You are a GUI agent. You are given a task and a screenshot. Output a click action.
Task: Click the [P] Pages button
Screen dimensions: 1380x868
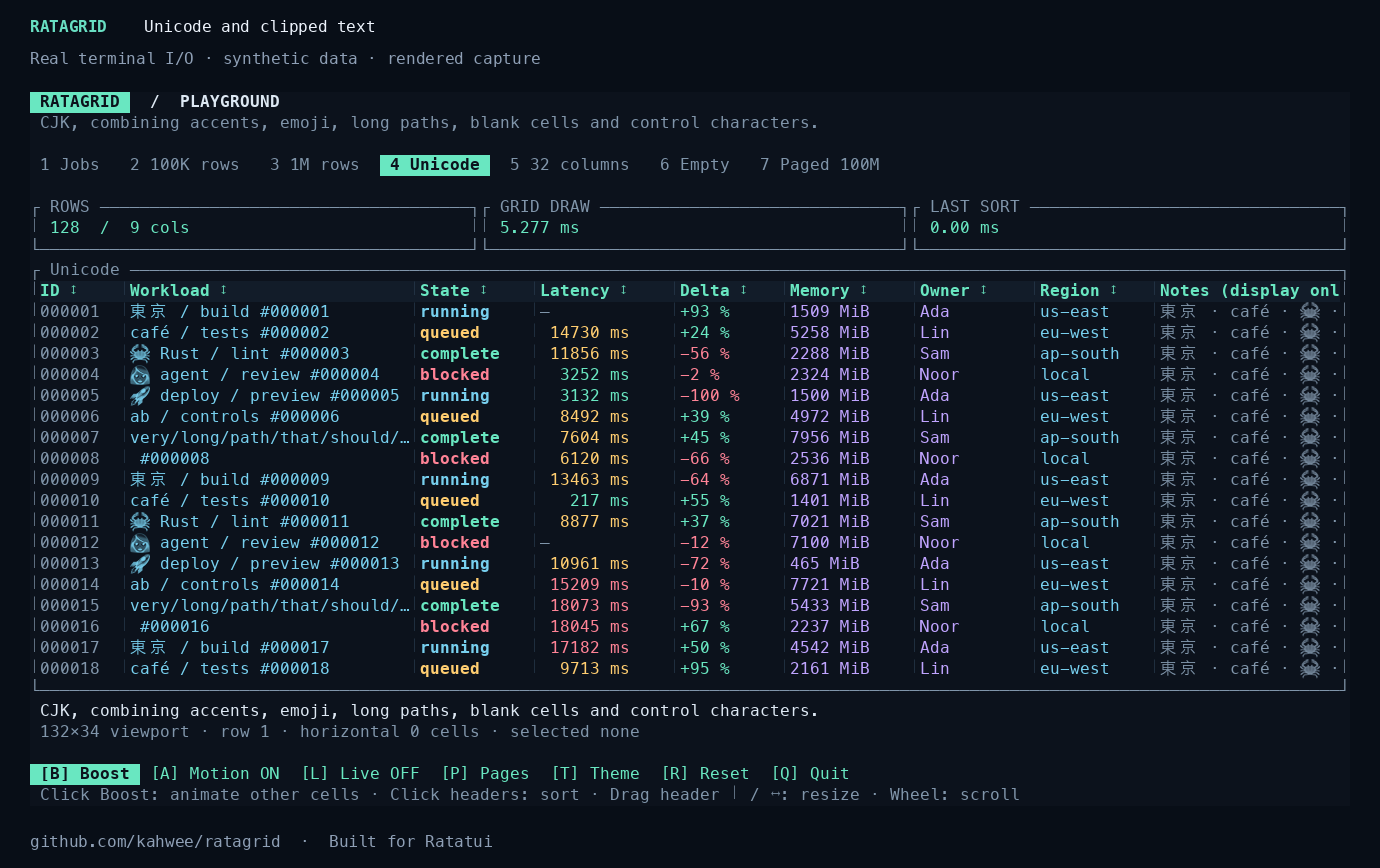coord(485,773)
